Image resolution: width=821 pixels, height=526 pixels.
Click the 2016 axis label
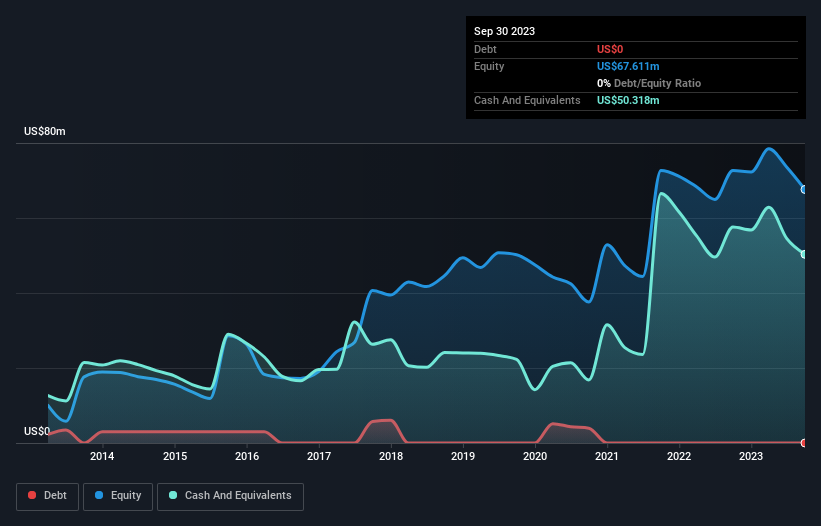(x=247, y=456)
